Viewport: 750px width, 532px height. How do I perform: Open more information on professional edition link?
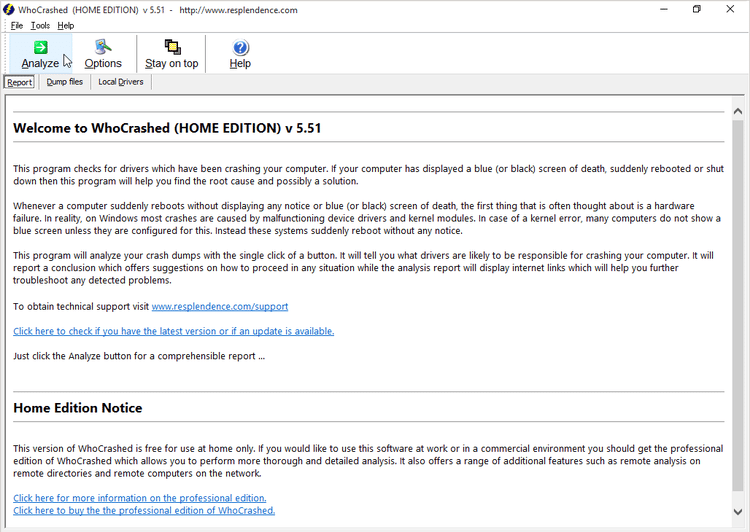tap(140, 498)
